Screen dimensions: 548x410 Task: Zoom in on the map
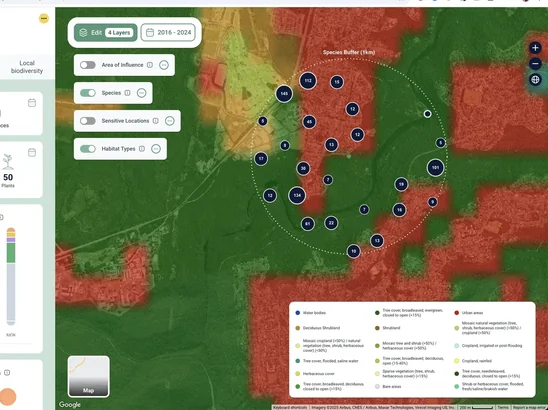[x=535, y=48]
